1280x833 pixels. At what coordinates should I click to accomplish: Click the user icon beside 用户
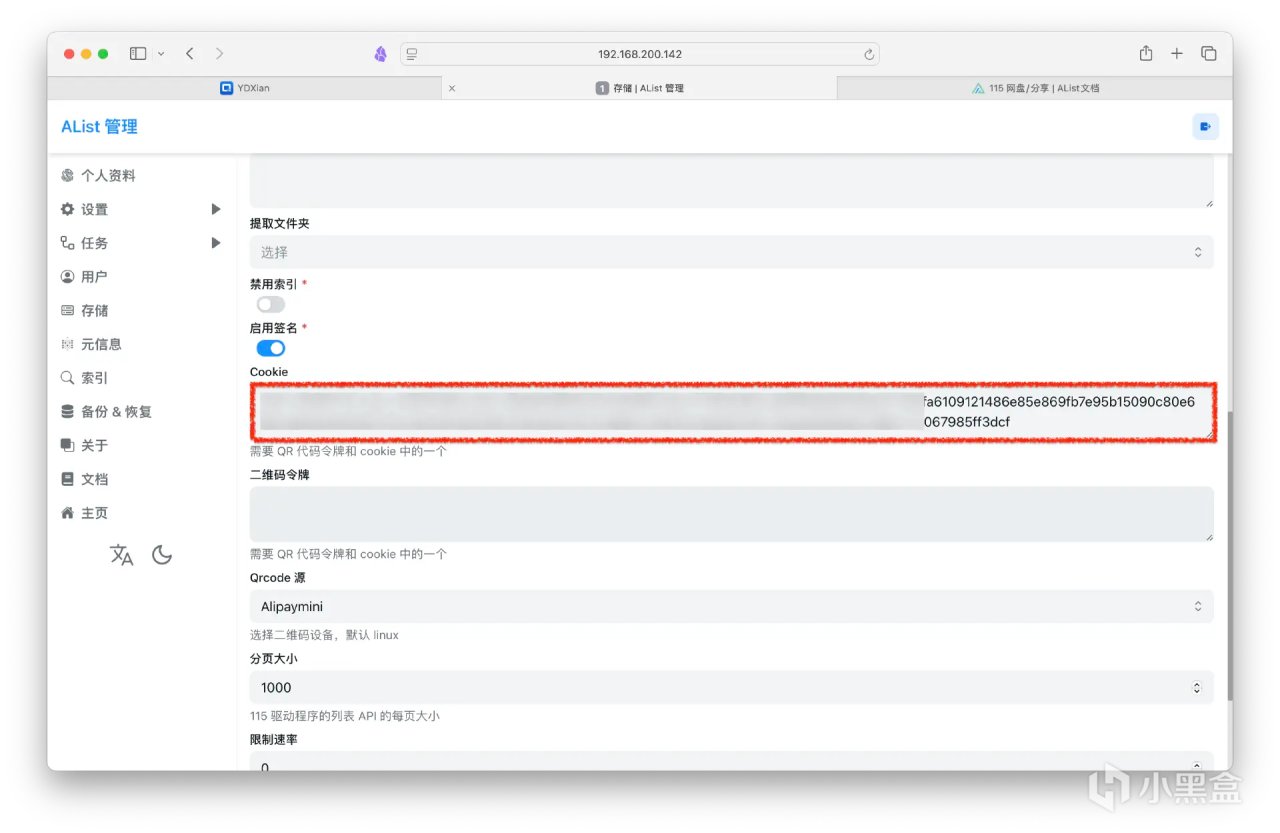click(67, 277)
